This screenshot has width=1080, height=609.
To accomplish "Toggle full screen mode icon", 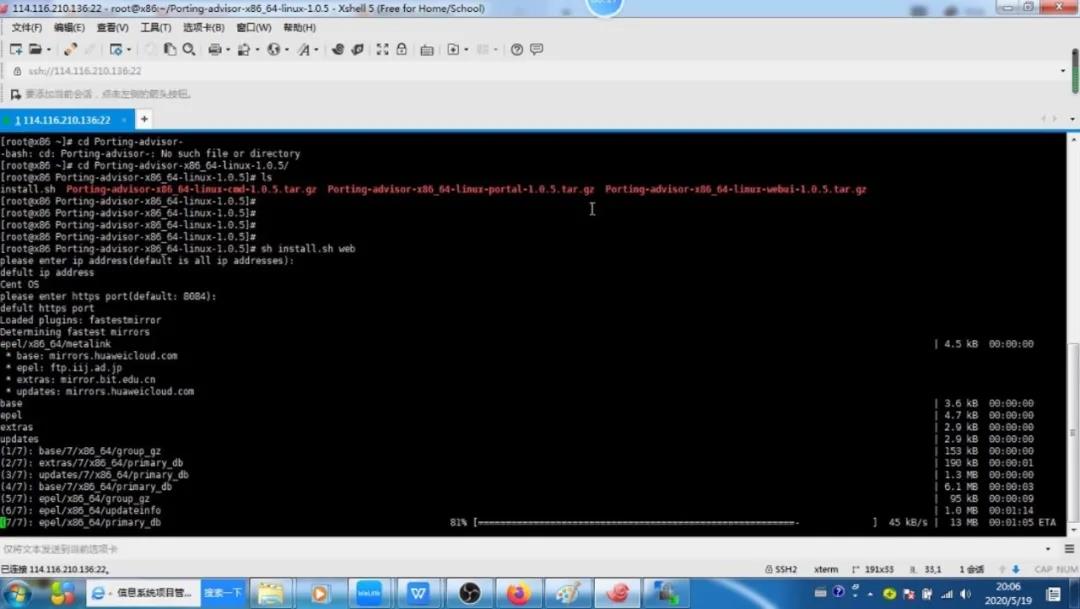I will coord(382,49).
